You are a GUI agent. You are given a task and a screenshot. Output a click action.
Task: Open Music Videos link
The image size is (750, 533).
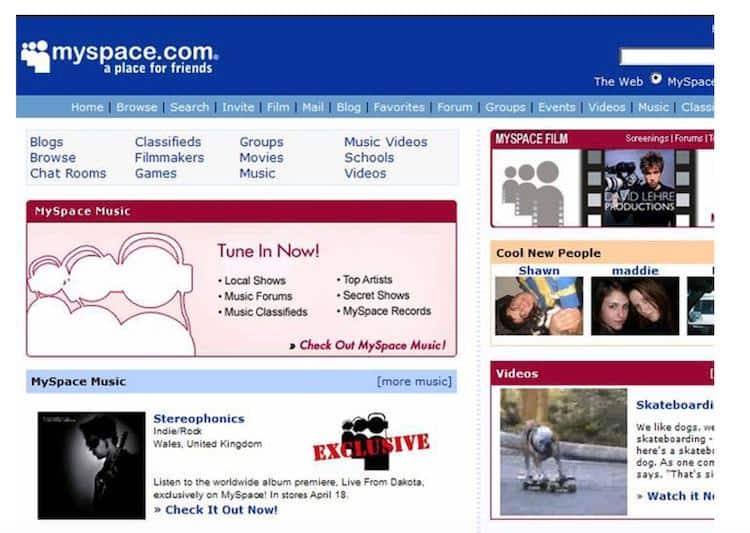[x=386, y=142]
